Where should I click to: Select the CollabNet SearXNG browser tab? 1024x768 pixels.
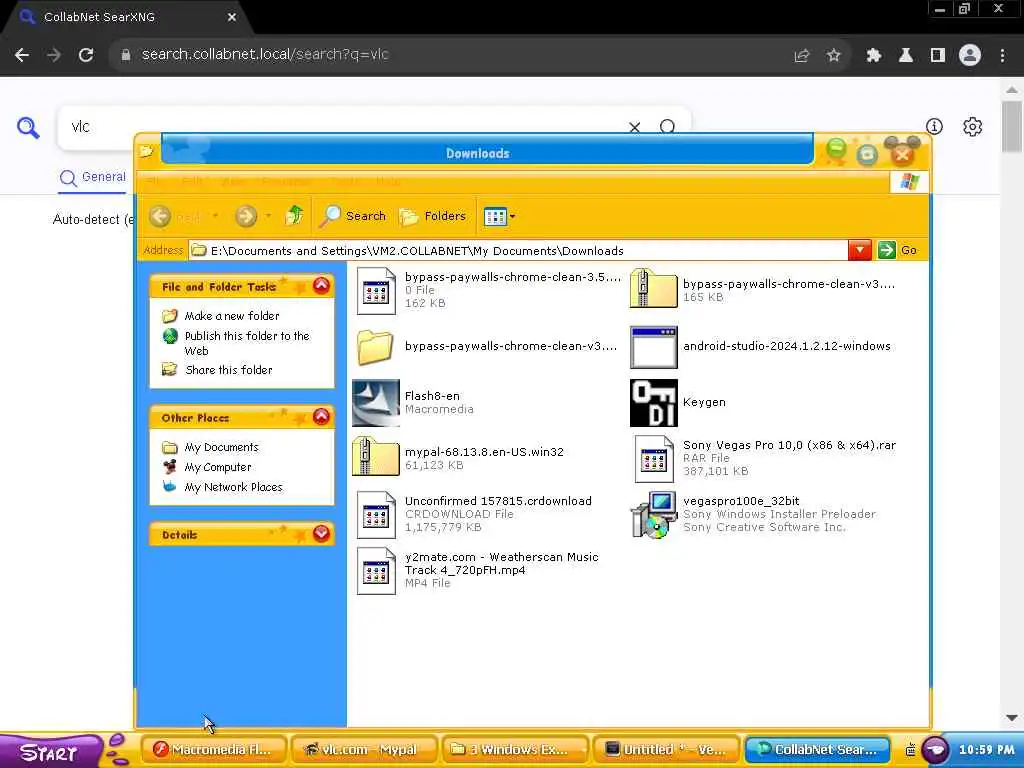tap(124, 18)
